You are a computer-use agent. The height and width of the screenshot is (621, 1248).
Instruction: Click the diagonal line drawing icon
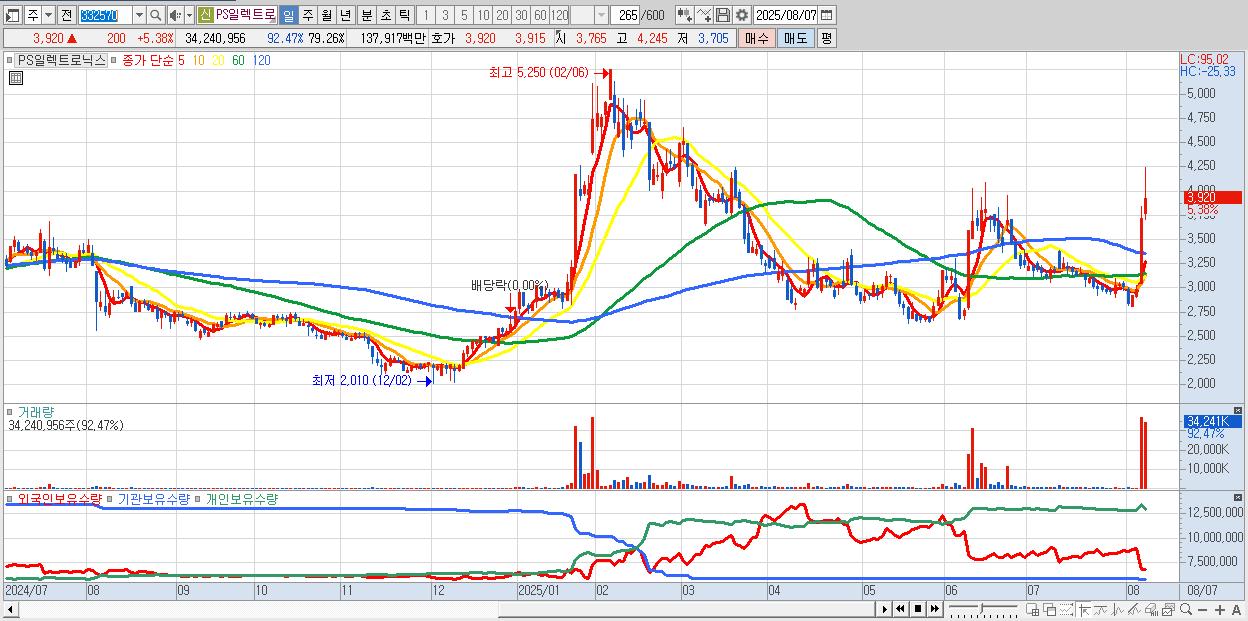[1135, 609]
